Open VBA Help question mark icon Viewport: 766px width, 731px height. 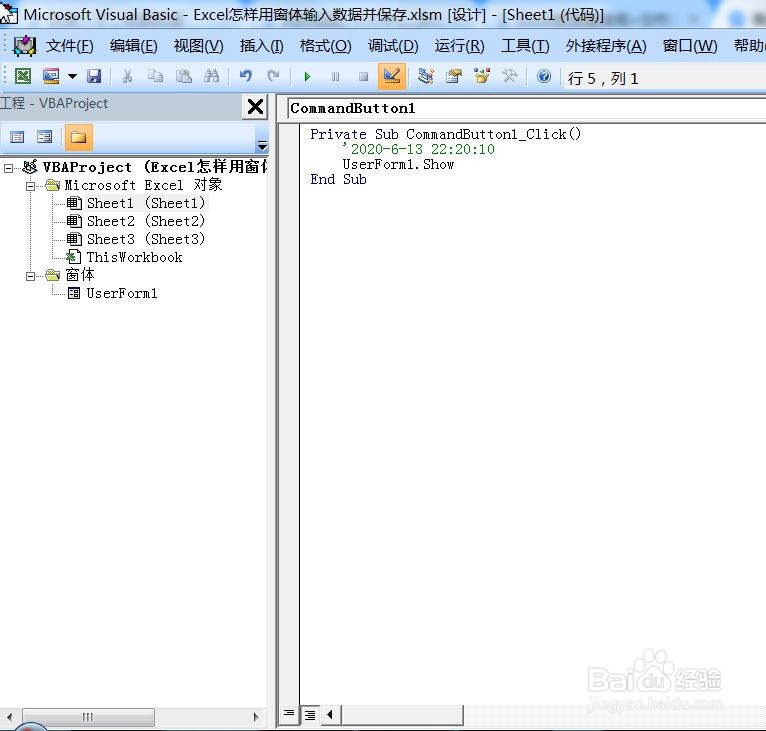coord(544,76)
